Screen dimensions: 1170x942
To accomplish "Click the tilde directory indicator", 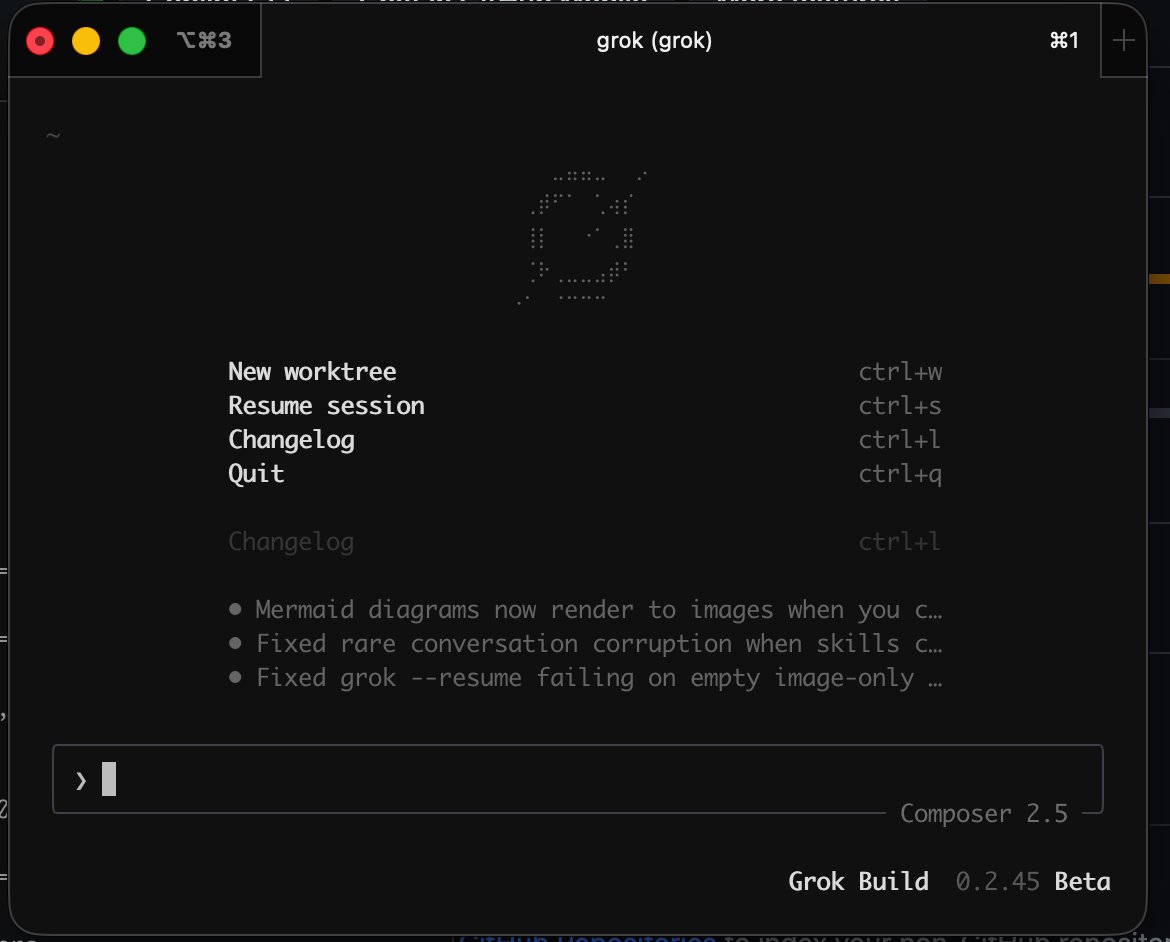I will tap(53, 135).
